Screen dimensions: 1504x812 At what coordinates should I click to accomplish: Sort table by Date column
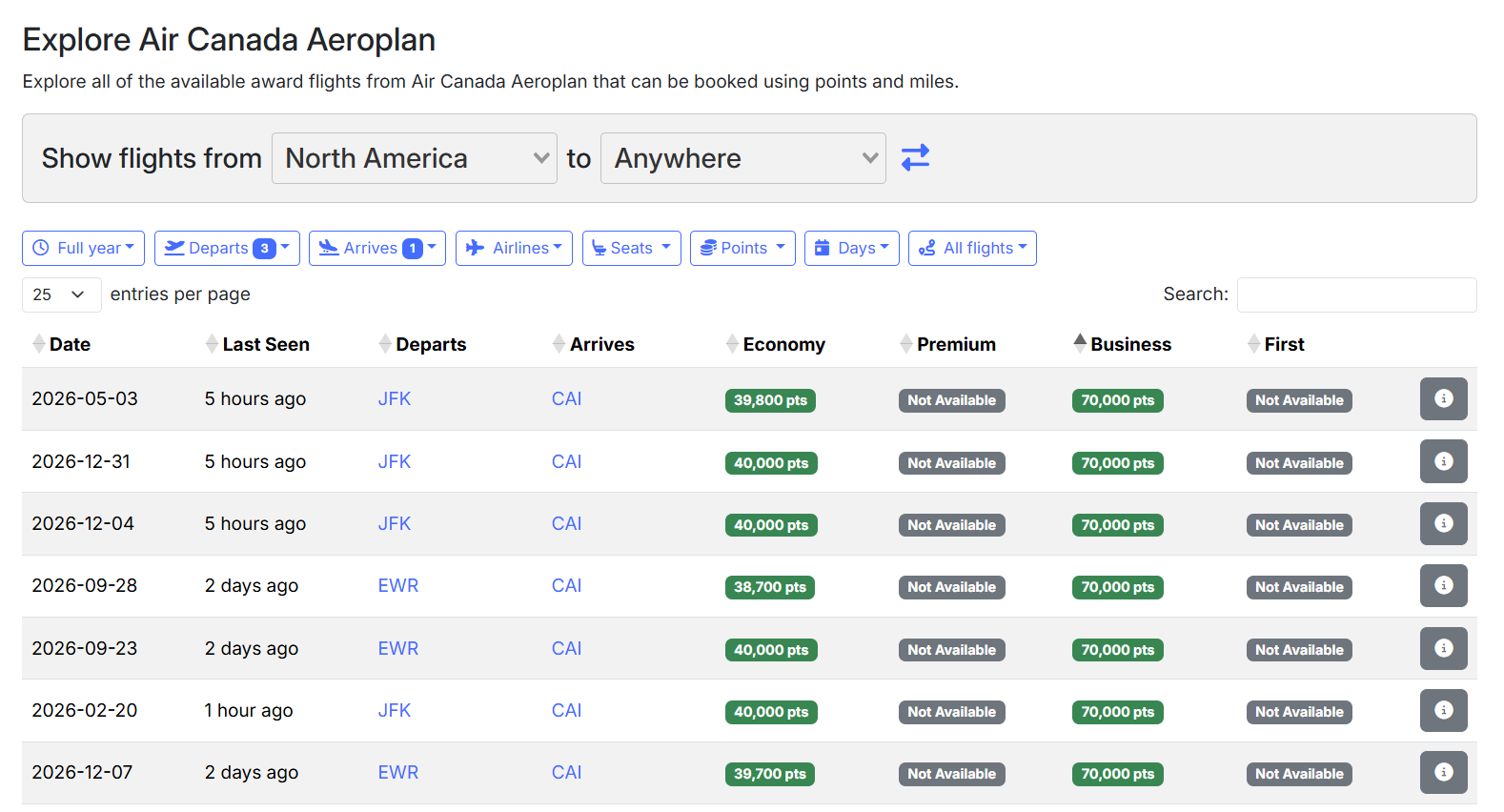point(70,344)
